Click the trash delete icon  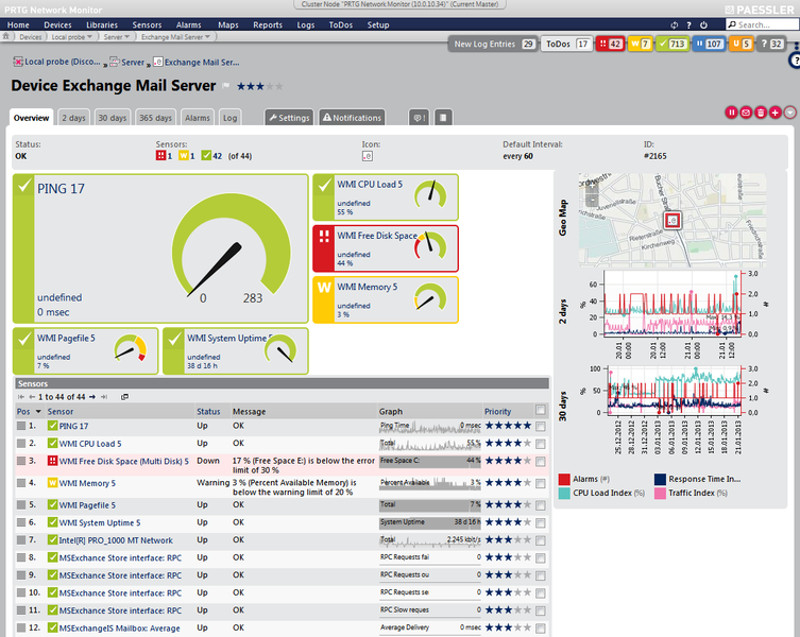(761, 113)
